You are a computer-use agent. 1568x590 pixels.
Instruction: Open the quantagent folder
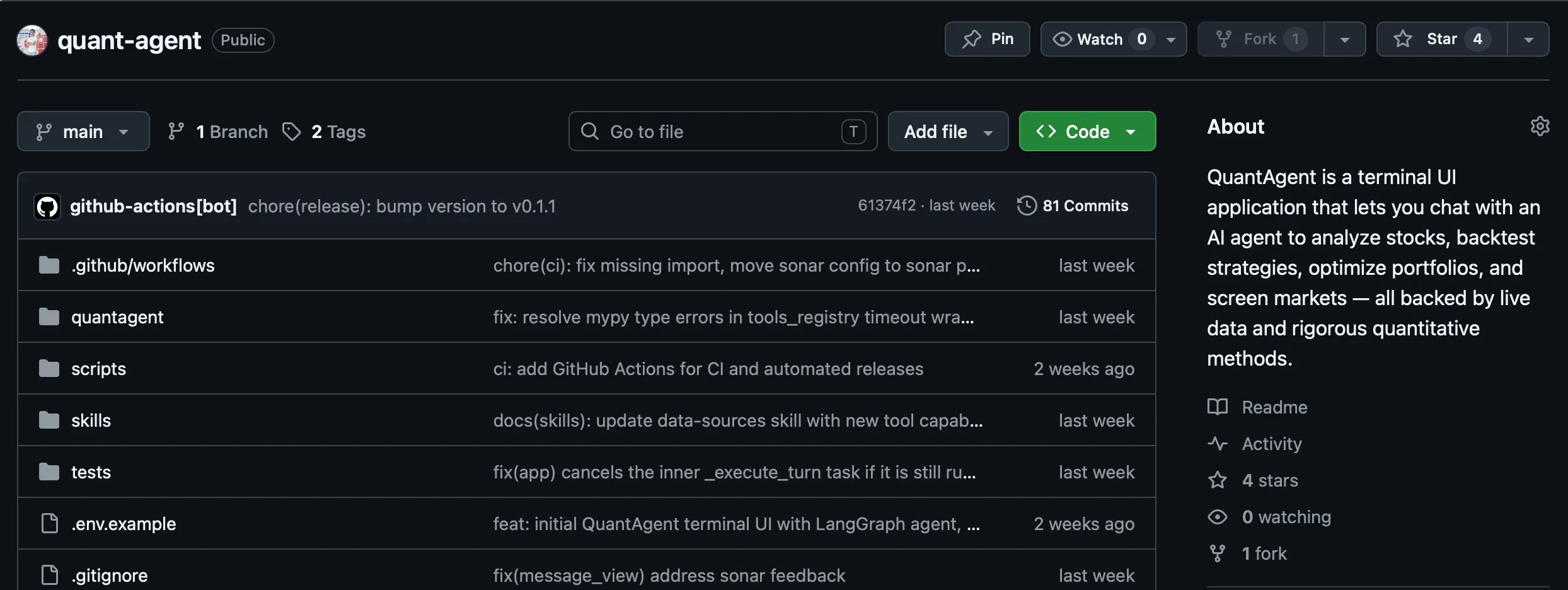(117, 317)
